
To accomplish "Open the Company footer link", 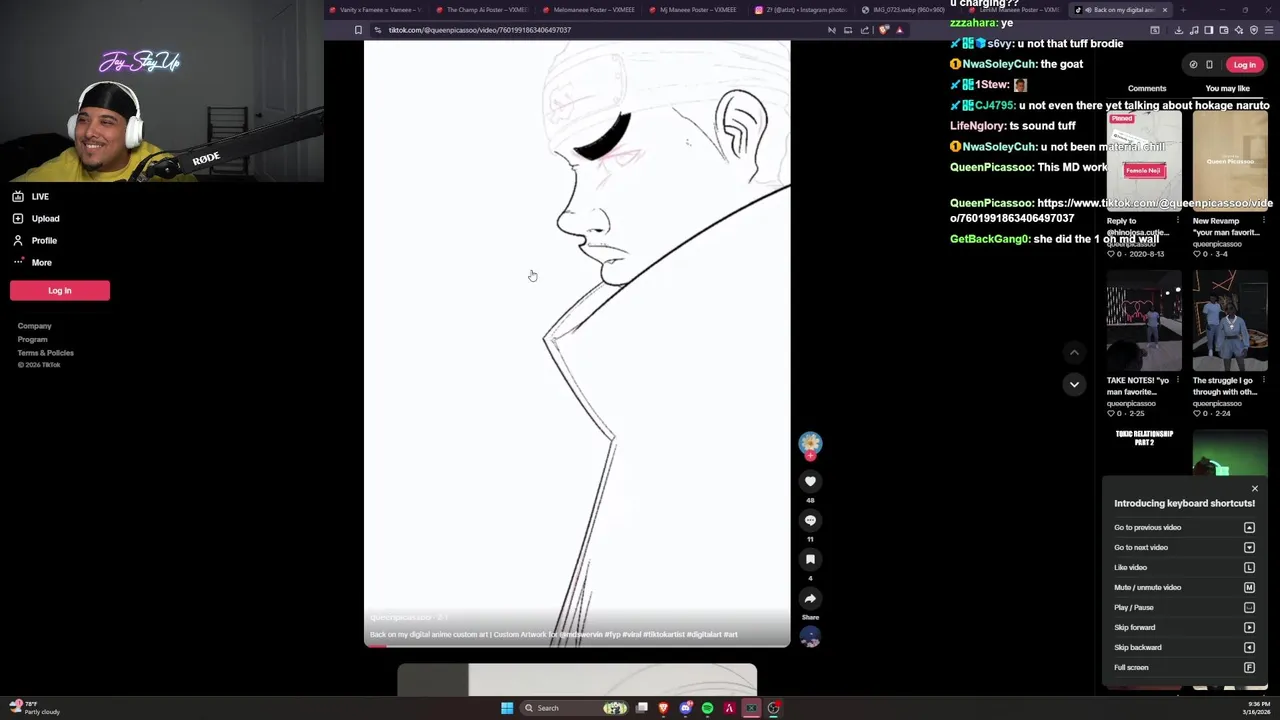I will click(x=34, y=326).
